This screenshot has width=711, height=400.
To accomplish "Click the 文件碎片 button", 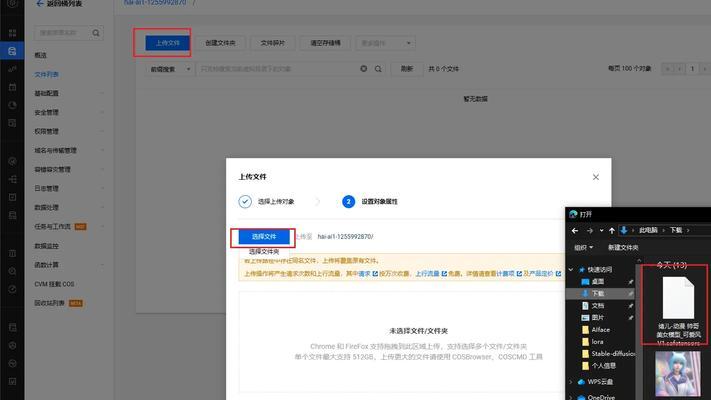I will pyautogui.click(x=273, y=43).
